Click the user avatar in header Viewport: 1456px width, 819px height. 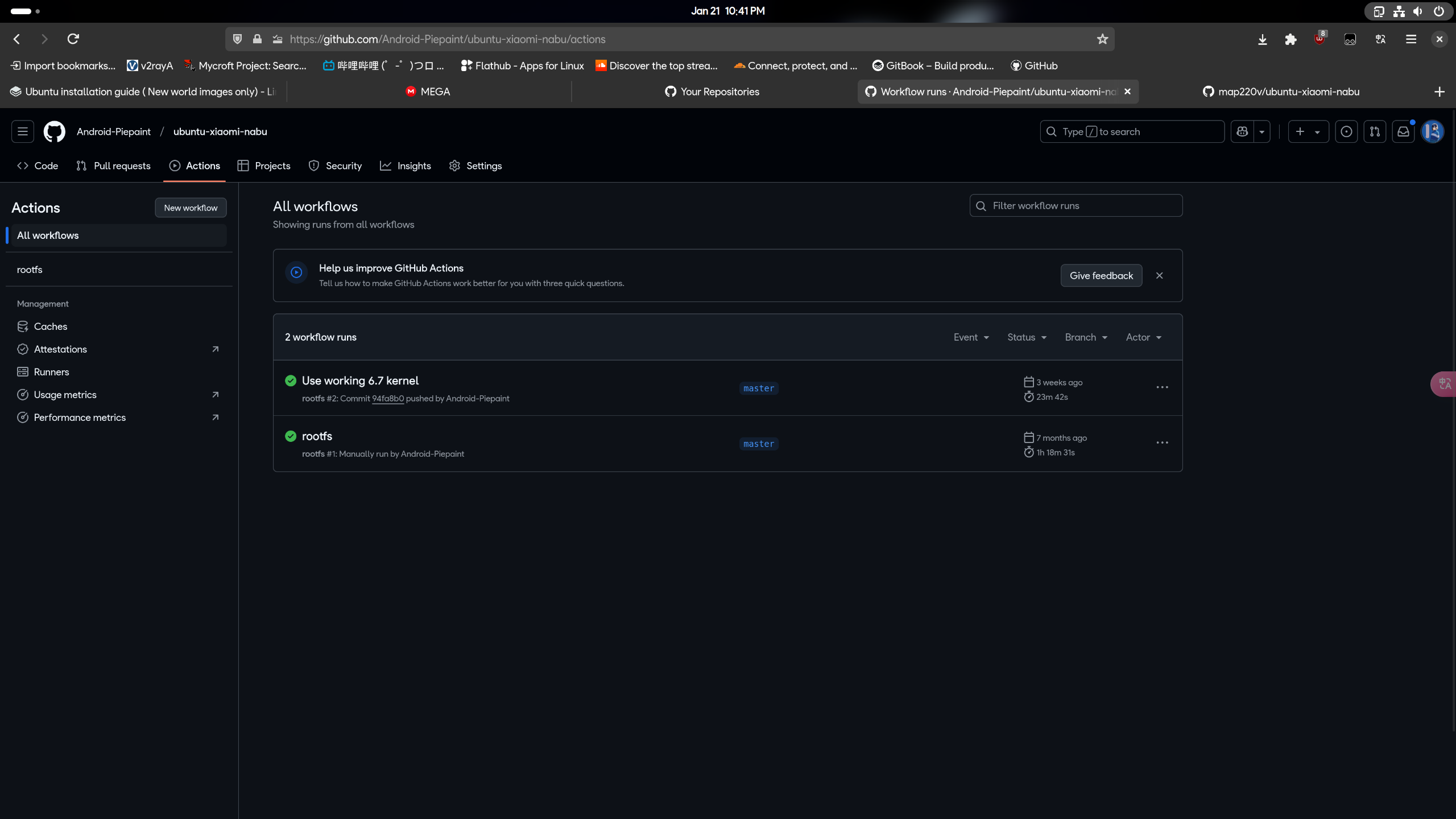pyautogui.click(x=1432, y=131)
